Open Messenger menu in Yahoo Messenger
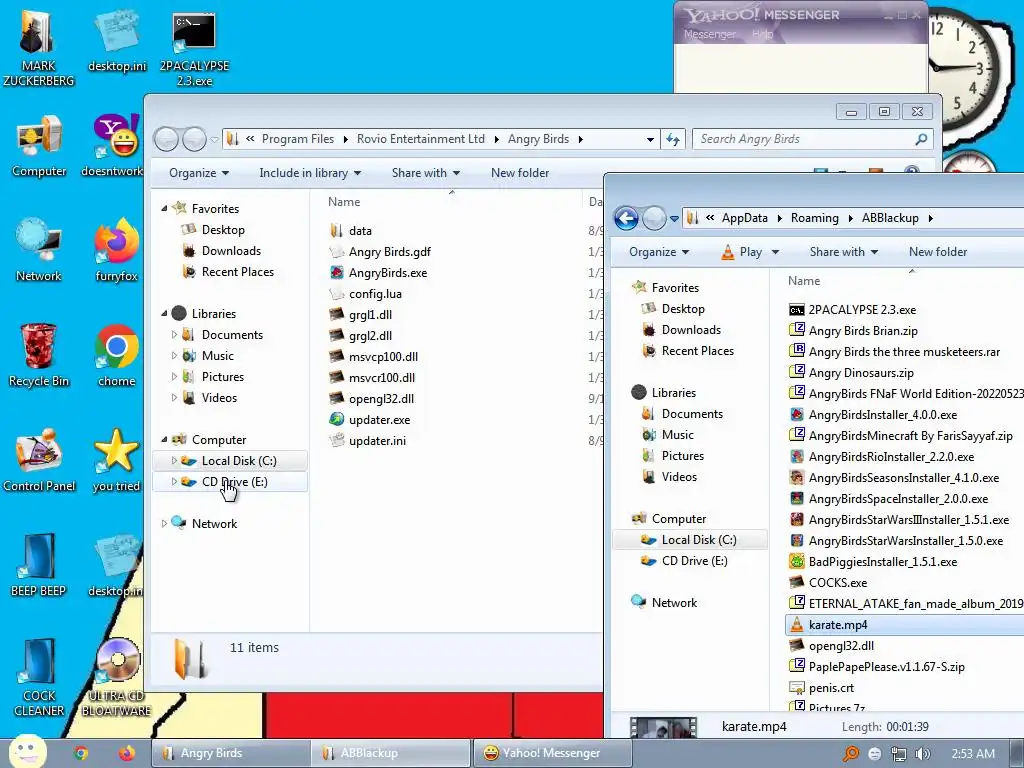 point(710,34)
